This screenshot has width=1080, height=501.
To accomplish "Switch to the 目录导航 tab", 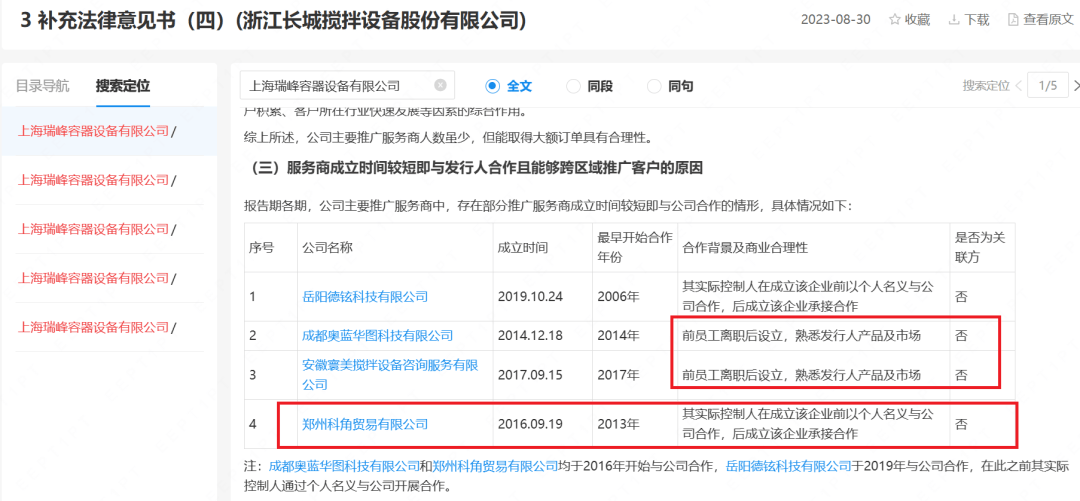I will [43, 86].
